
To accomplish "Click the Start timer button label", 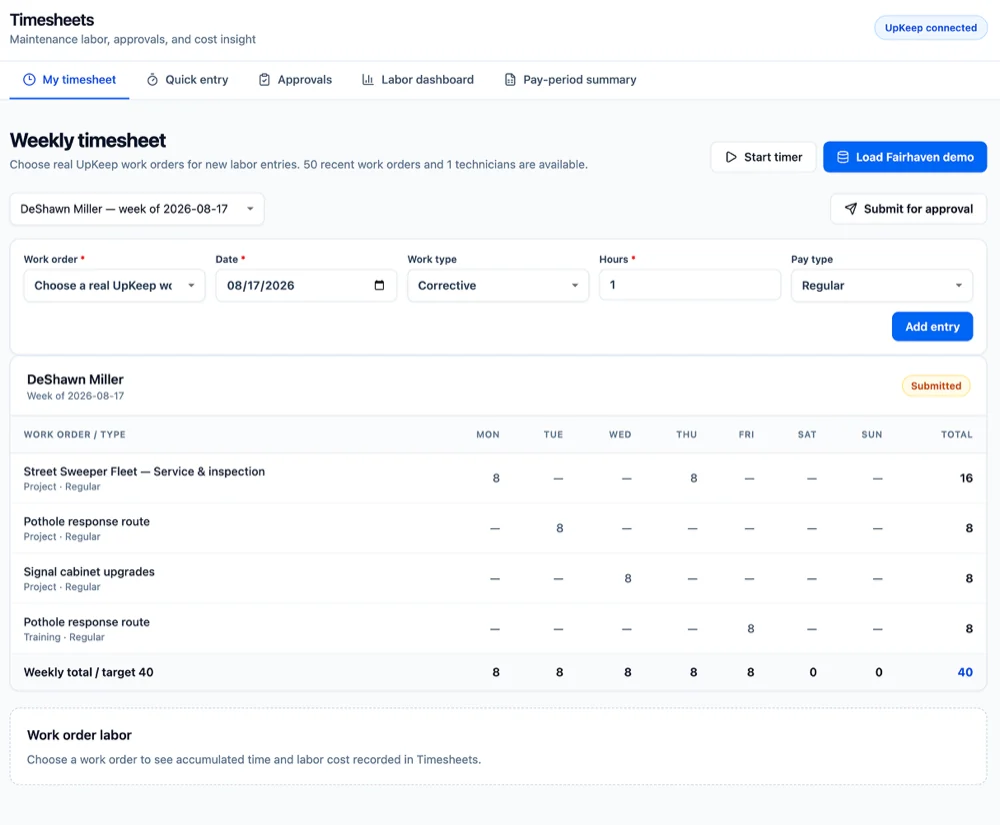I will pyautogui.click(x=773, y=157).
